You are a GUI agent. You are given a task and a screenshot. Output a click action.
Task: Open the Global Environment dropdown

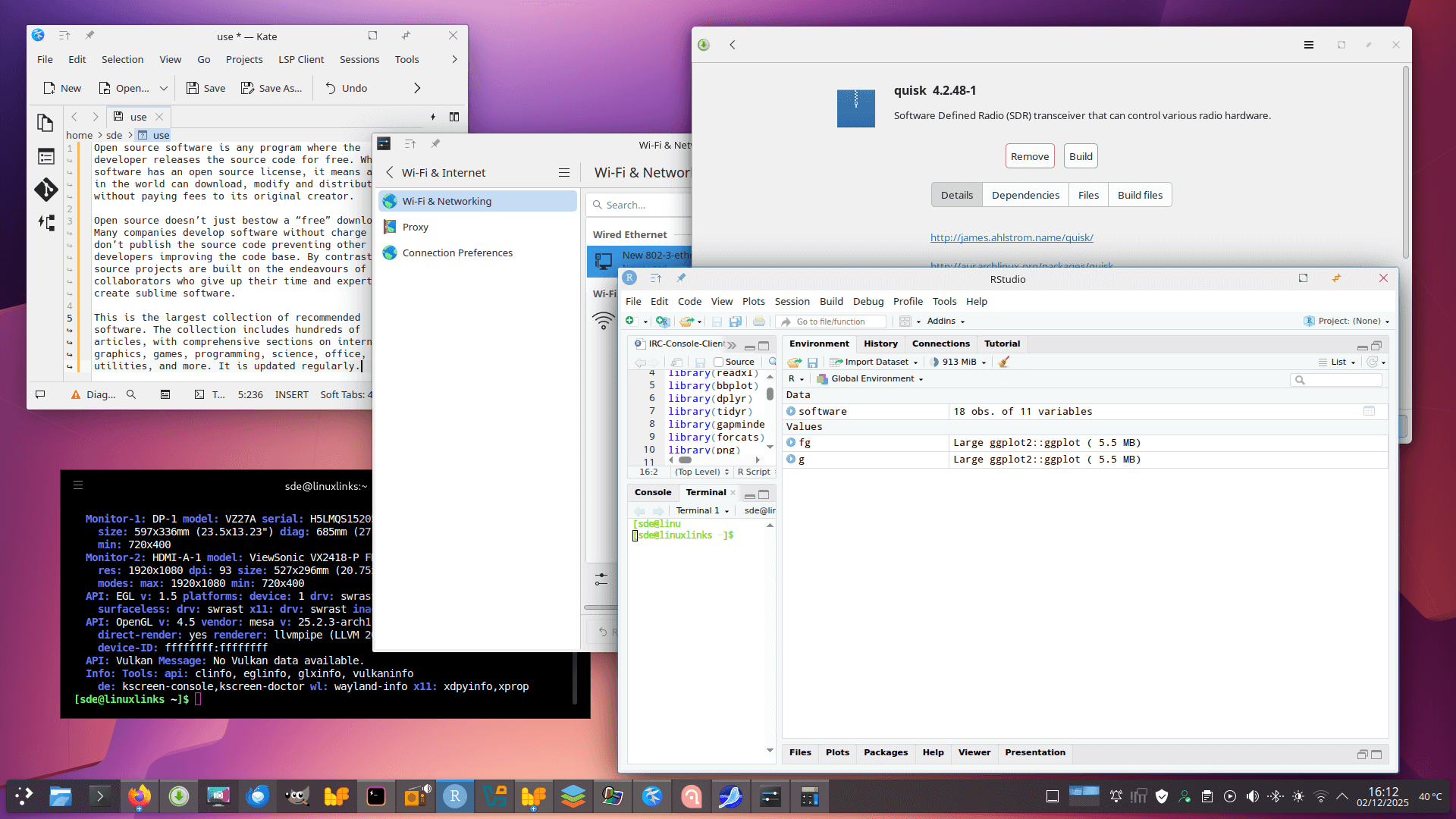872,379
